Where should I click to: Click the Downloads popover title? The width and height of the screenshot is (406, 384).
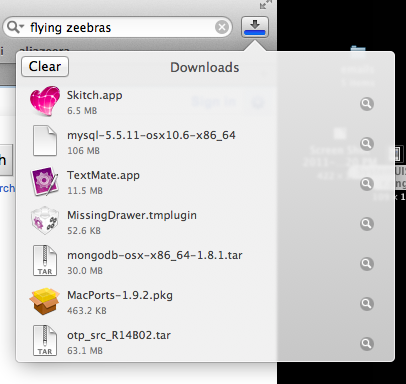point(205,68)
